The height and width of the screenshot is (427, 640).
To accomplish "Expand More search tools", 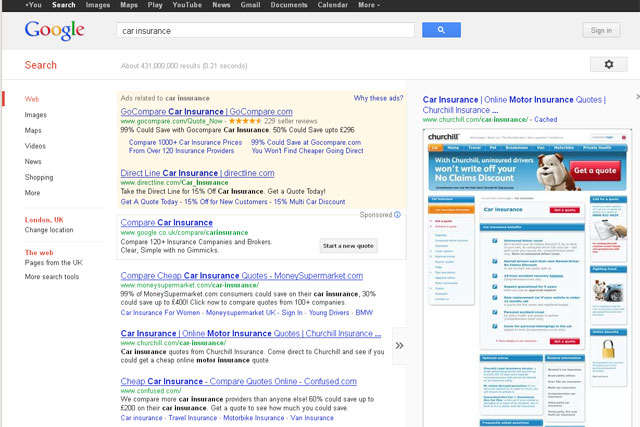I will (x=52, y=276).
